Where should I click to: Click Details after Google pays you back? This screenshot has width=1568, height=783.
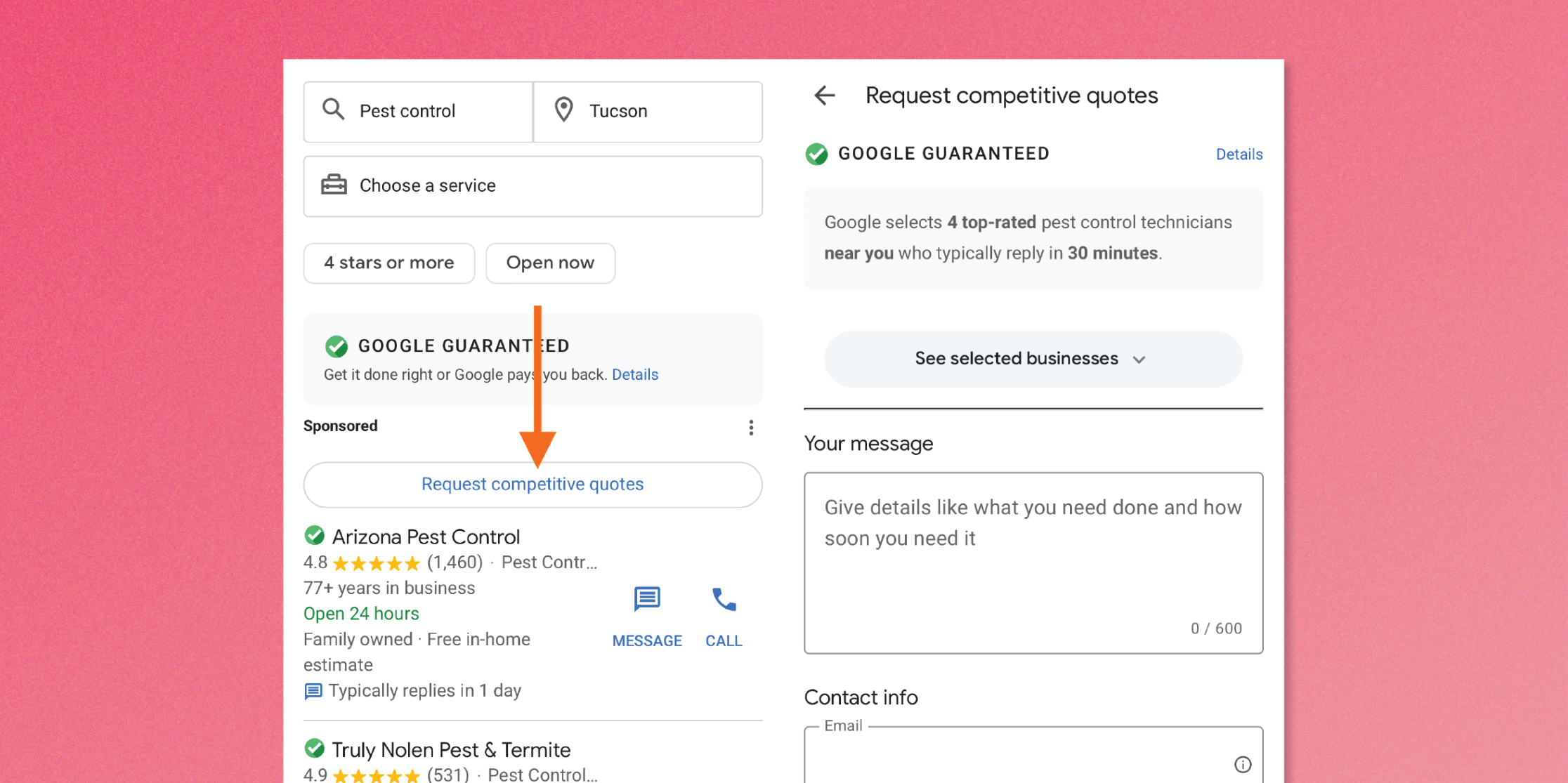click(634, 374)
